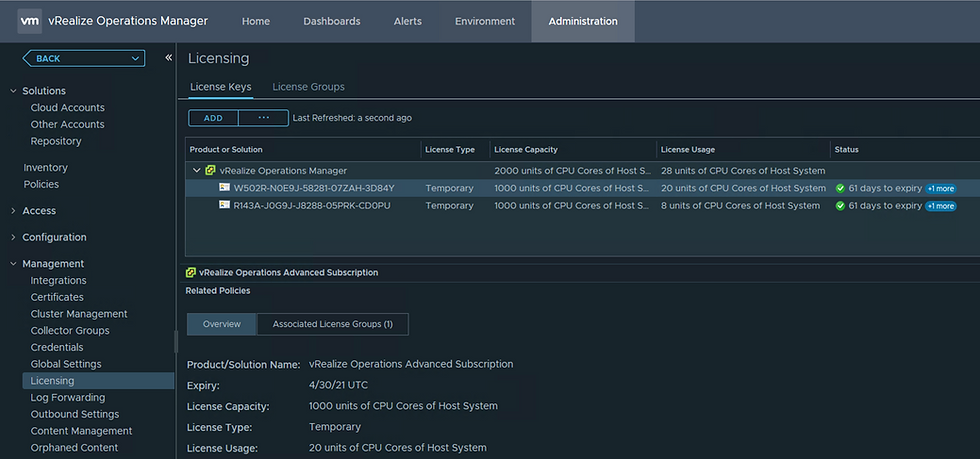Screen dimensions: 980x459
Task: Open Outbound Settings page
Action: click(74, 414)
